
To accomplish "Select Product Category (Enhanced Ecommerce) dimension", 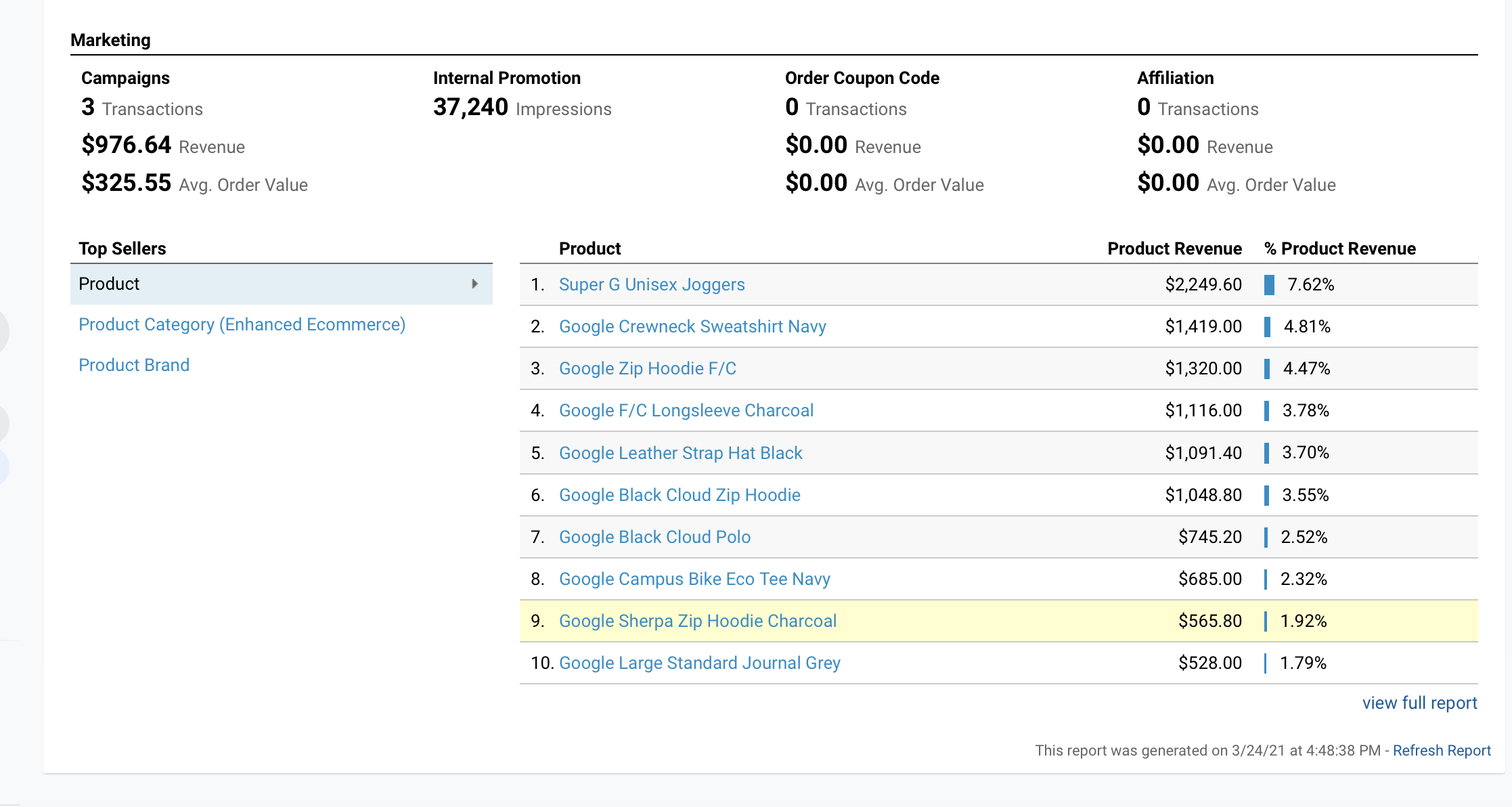I will pos(242,324).
